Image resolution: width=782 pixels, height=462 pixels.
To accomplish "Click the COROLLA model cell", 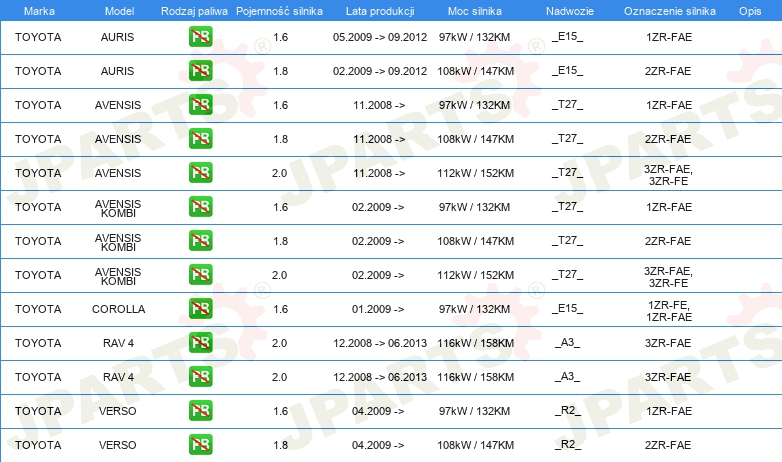I will pos(119,309).
